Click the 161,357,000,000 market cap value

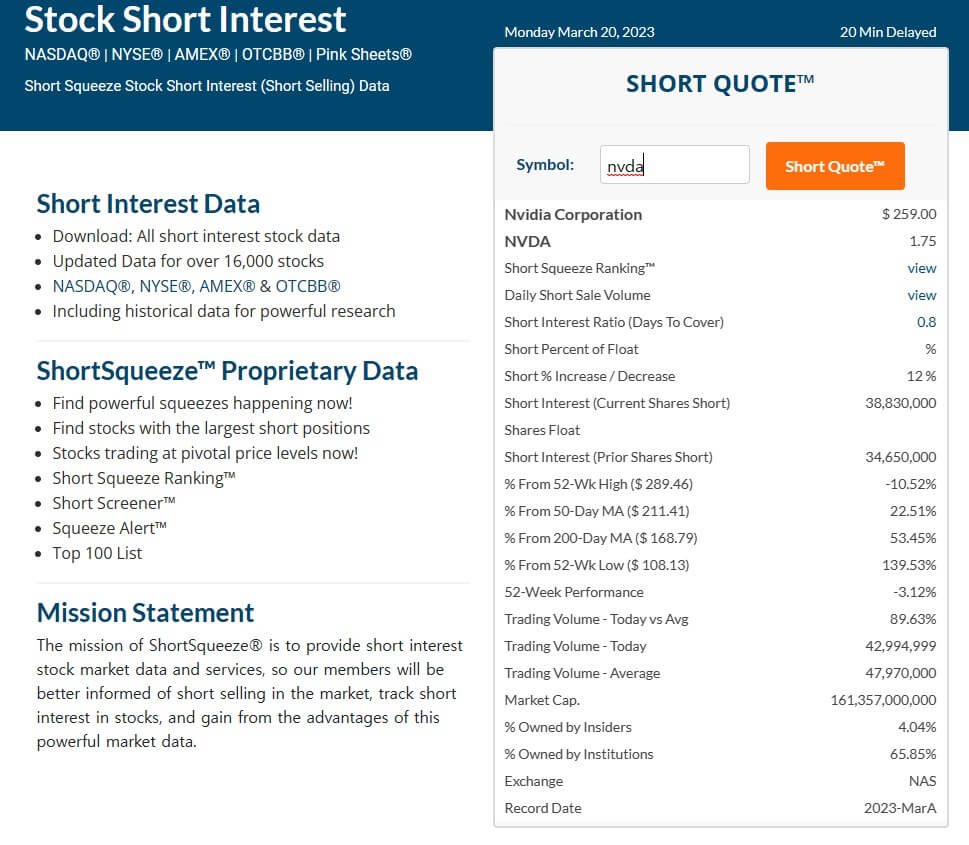pyautogui.click(x=883, y=700)
